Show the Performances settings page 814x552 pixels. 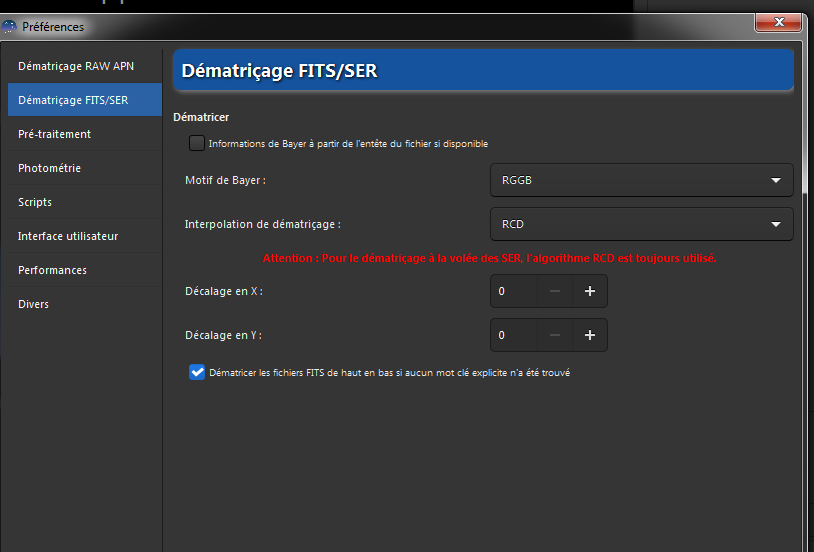coord(85,270)
